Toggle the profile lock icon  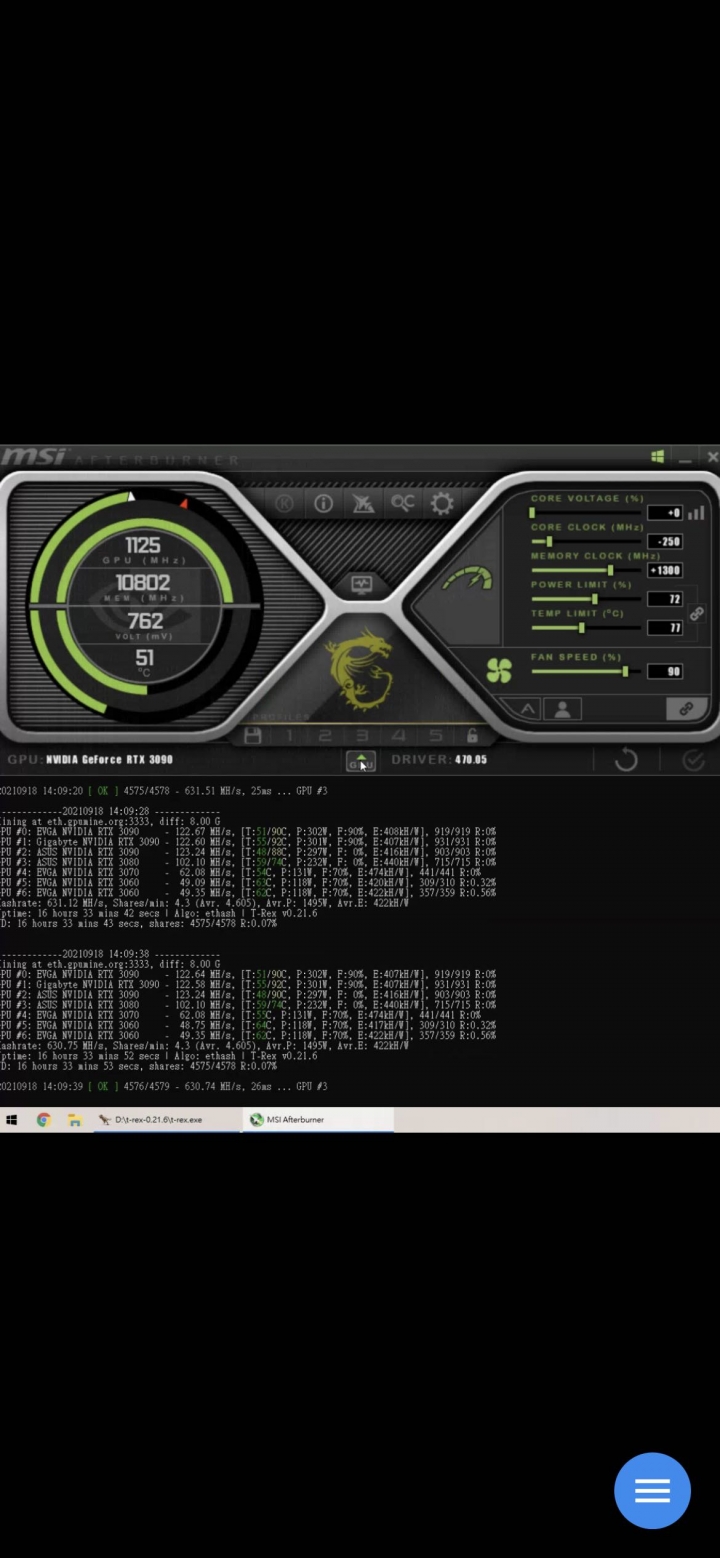(471, 736)
